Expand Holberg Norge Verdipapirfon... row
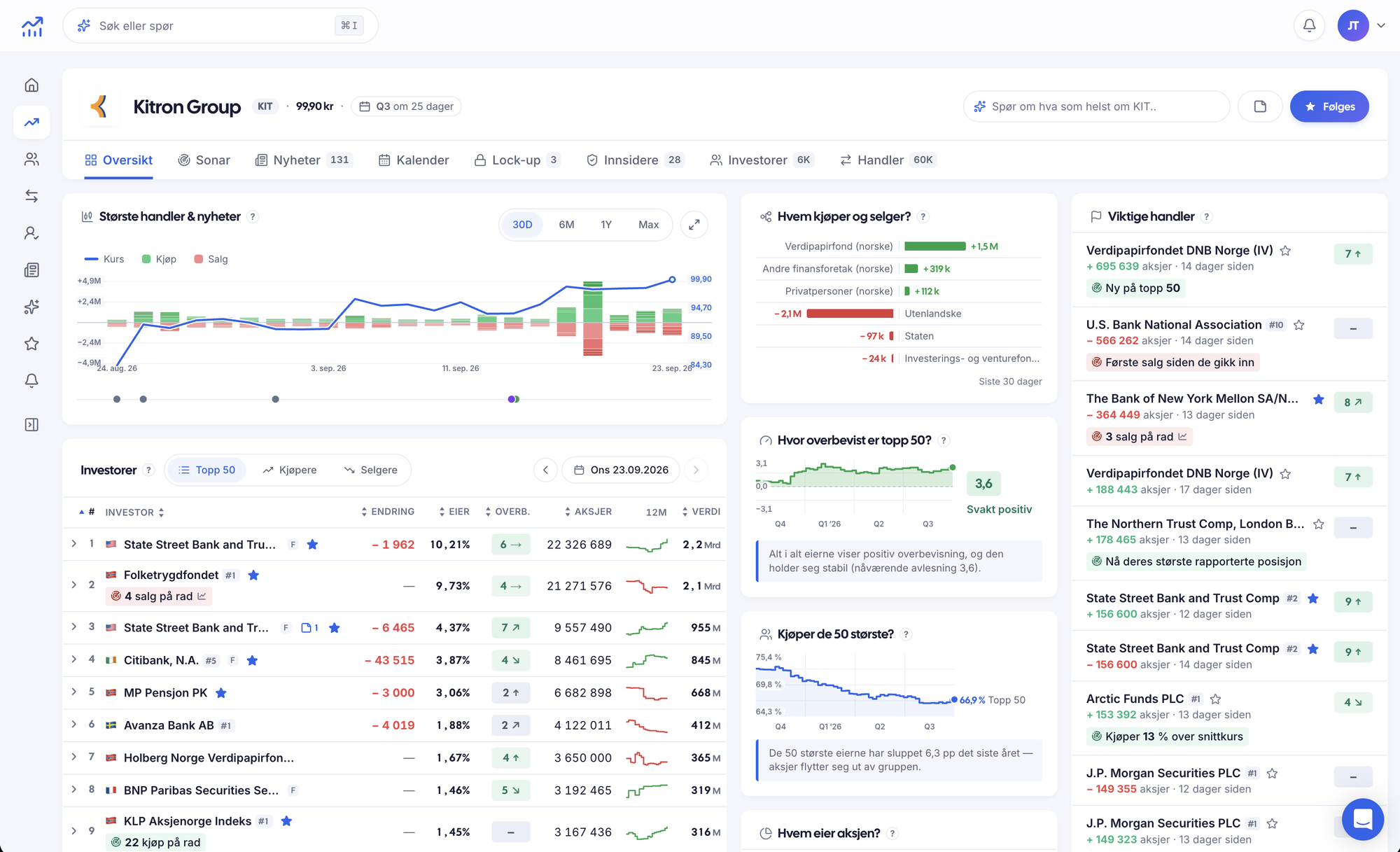The width and height of the screenshot is (1400, 852). pos(74,757)
